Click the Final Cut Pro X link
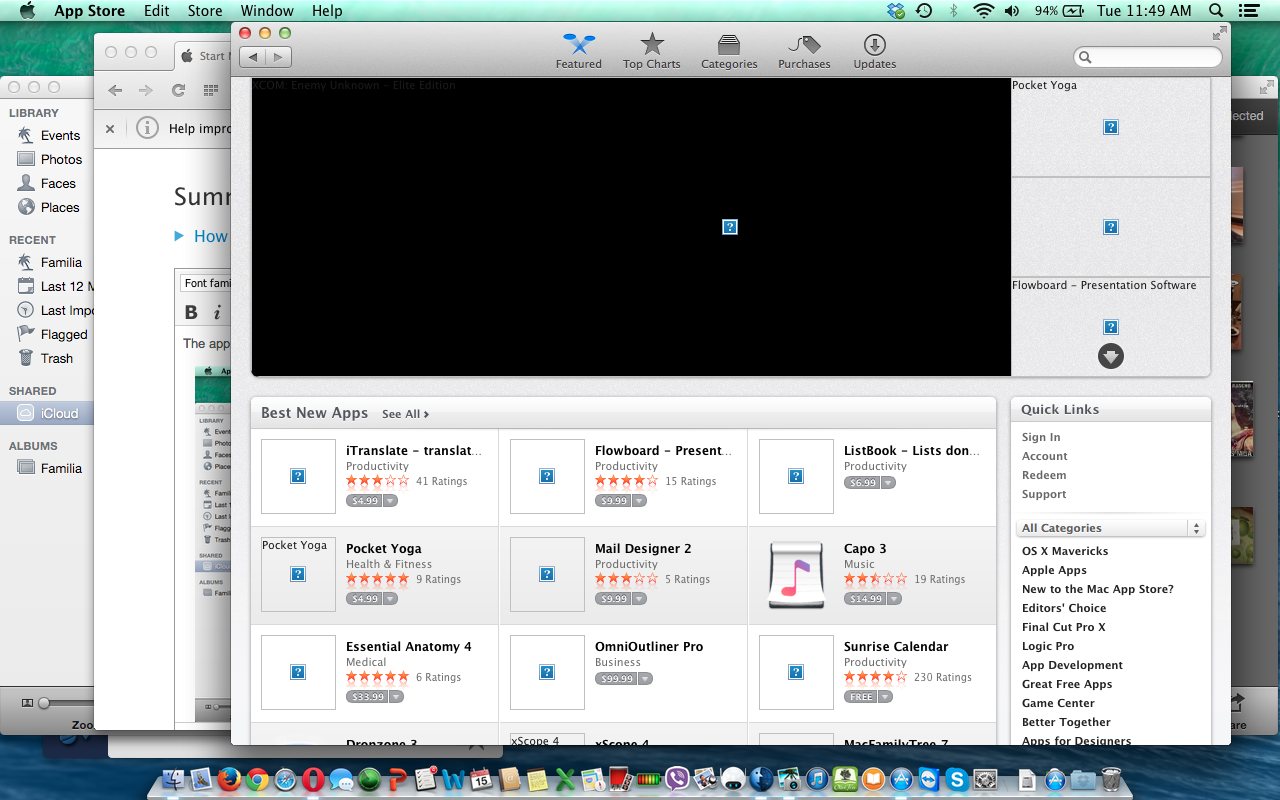Screen dimensions: 1280x800 tap(1064, 627)
